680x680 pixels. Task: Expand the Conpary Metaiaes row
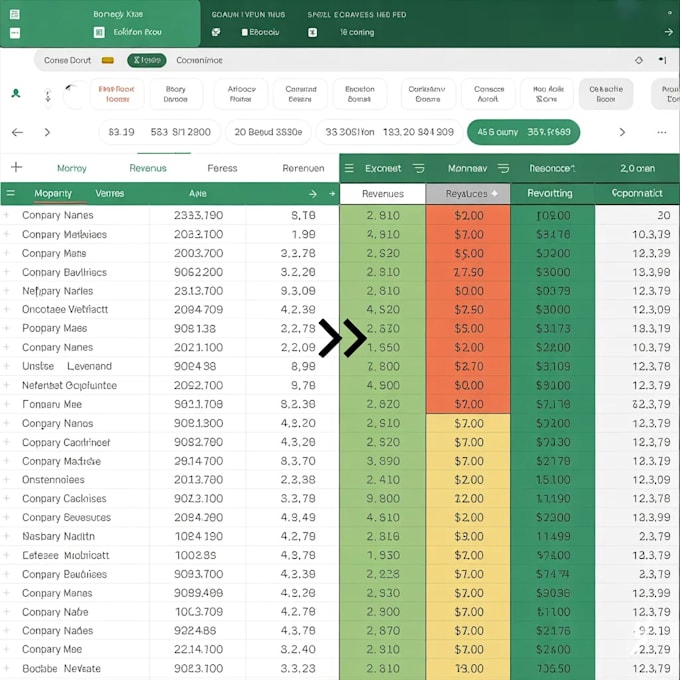[x=7, y=234]
